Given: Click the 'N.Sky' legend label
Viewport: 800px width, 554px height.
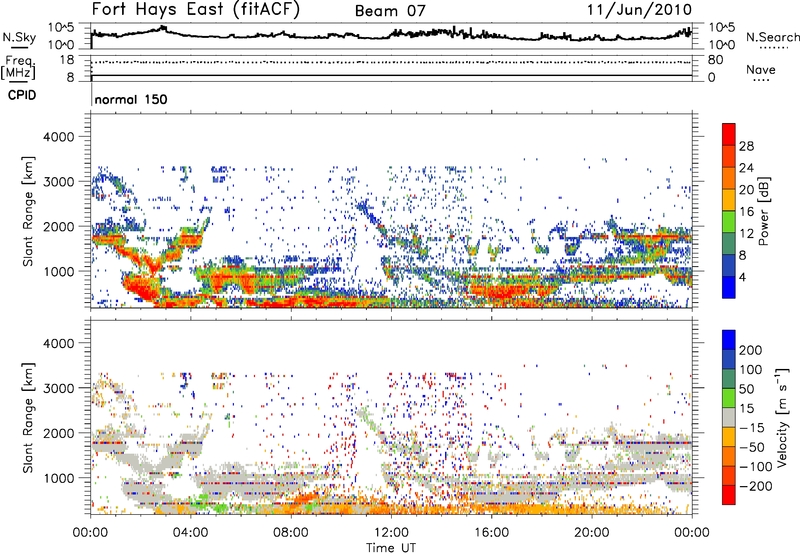Looking at the screenshot, I should [x=19, y=37].
